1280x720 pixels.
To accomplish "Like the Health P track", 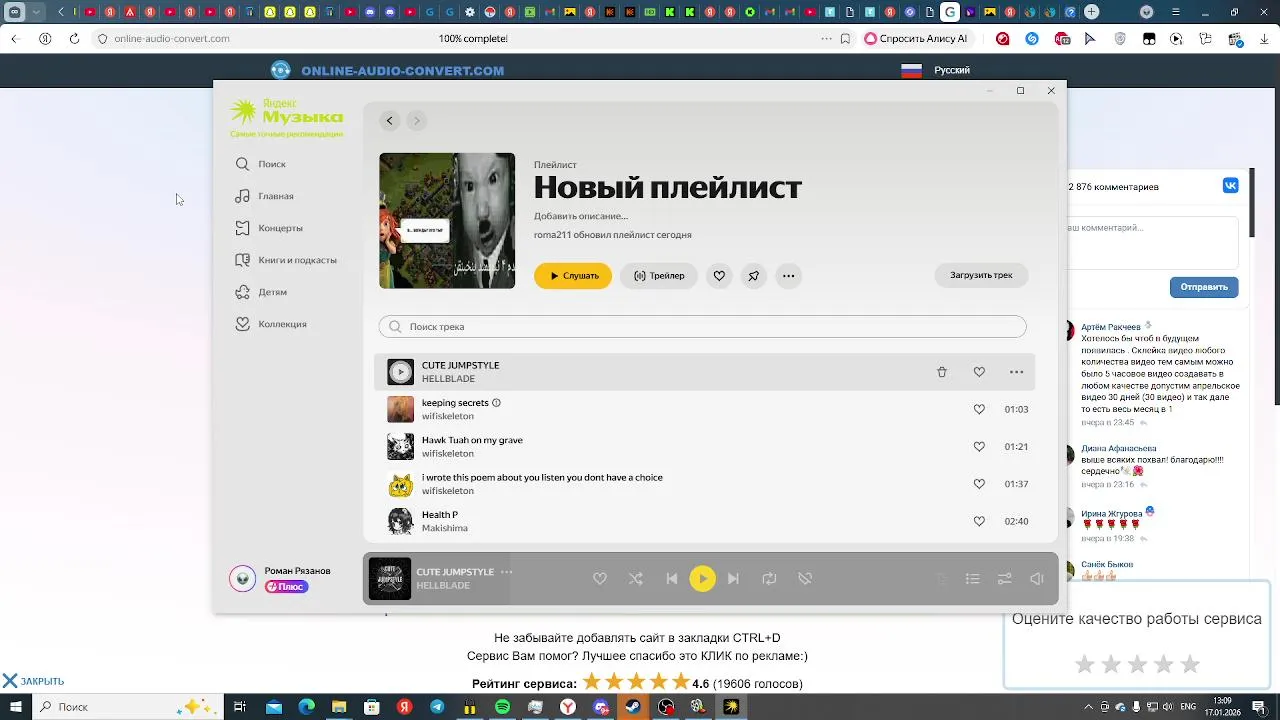I will (x=979, y=521).
